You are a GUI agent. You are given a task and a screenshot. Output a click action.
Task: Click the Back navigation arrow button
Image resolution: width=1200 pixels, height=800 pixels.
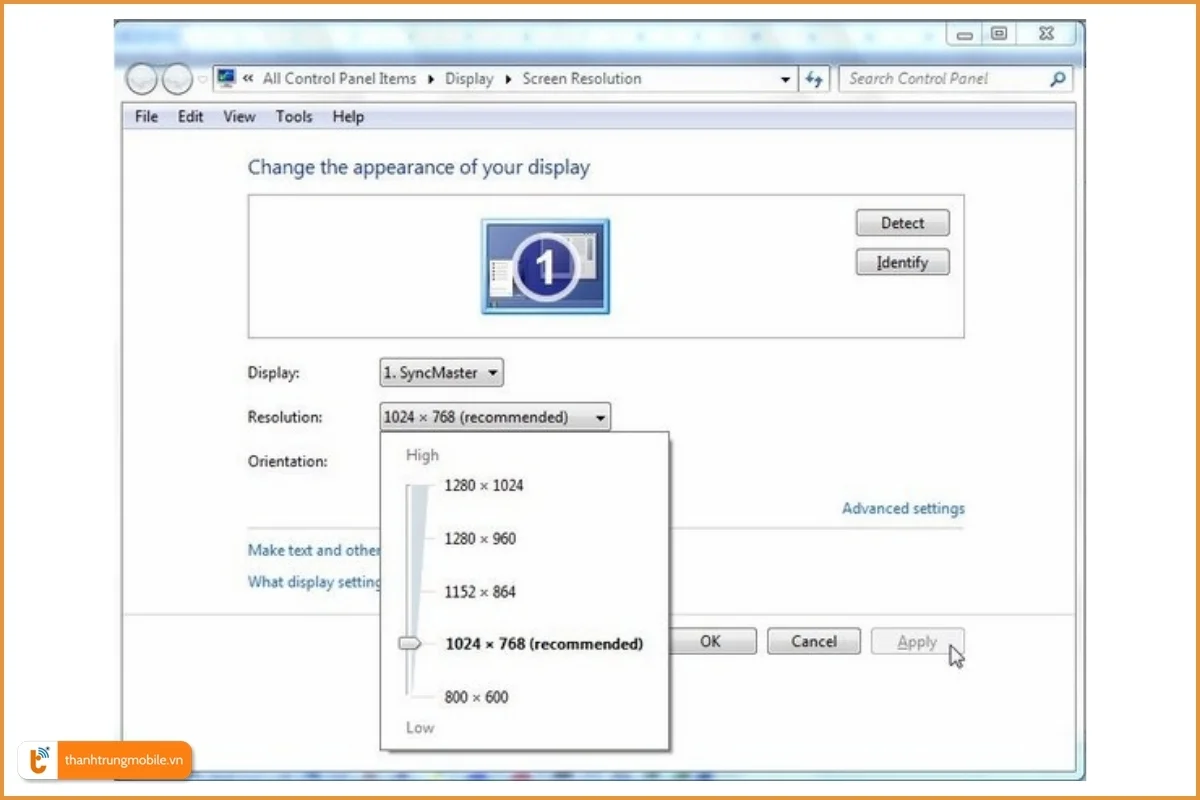coord(142,79)
